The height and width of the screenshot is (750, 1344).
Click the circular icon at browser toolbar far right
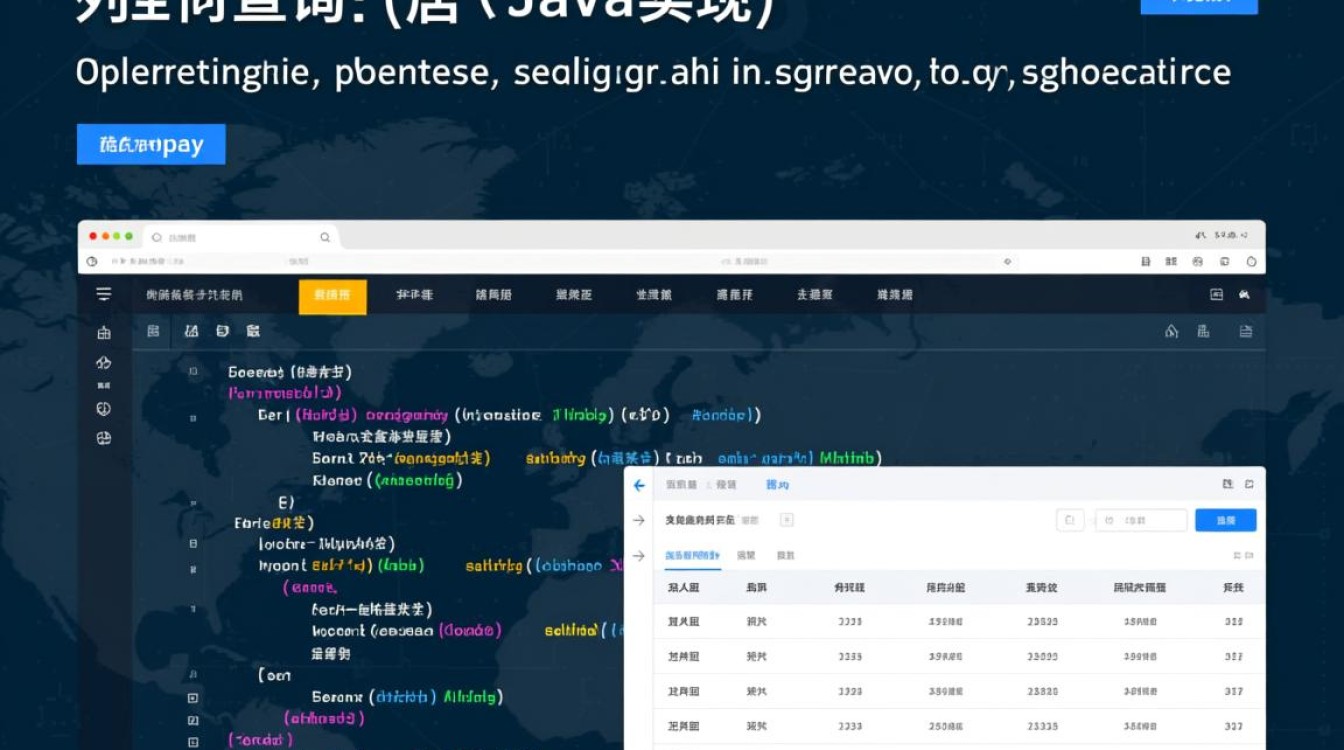point(1250,261)
